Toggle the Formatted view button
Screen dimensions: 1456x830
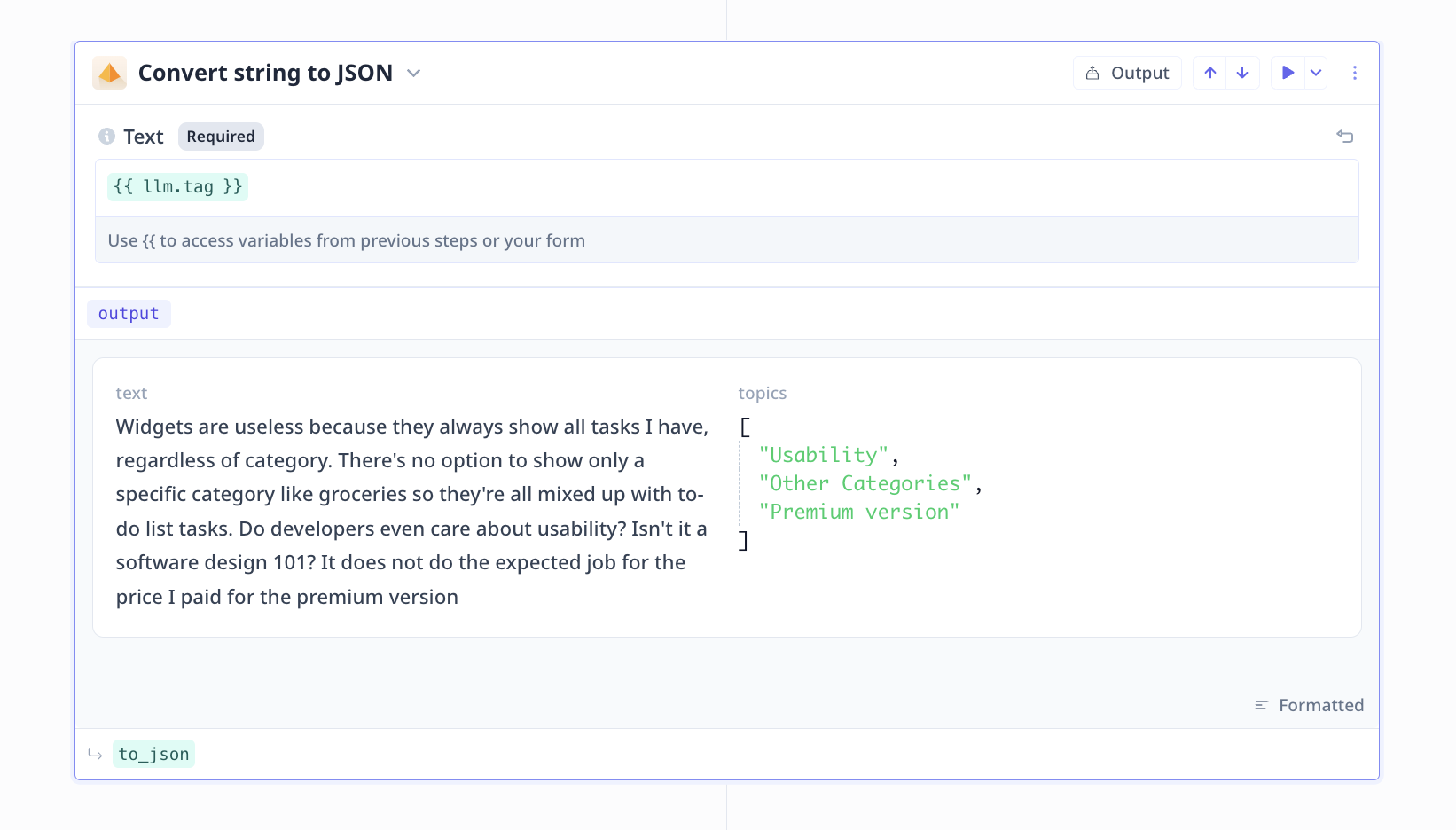click(1309, 705)
